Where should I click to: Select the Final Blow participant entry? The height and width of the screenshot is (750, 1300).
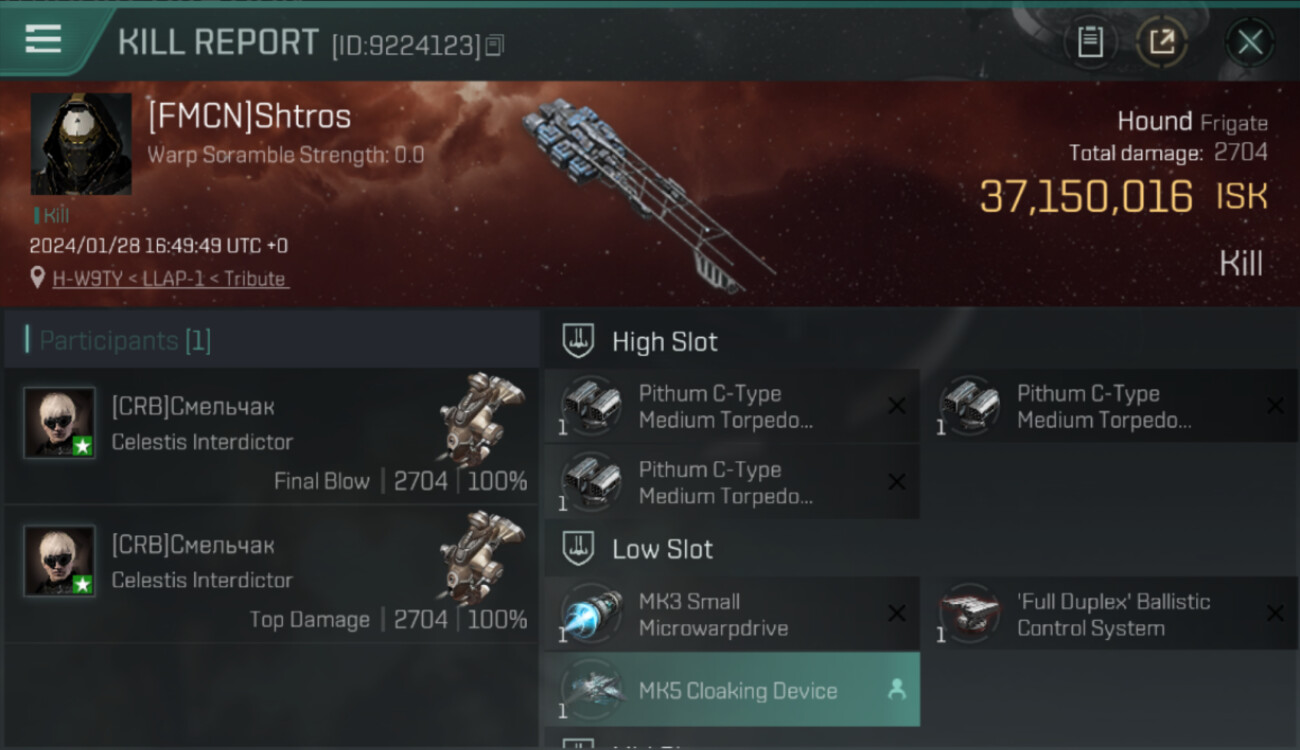[x=271, y=436]
